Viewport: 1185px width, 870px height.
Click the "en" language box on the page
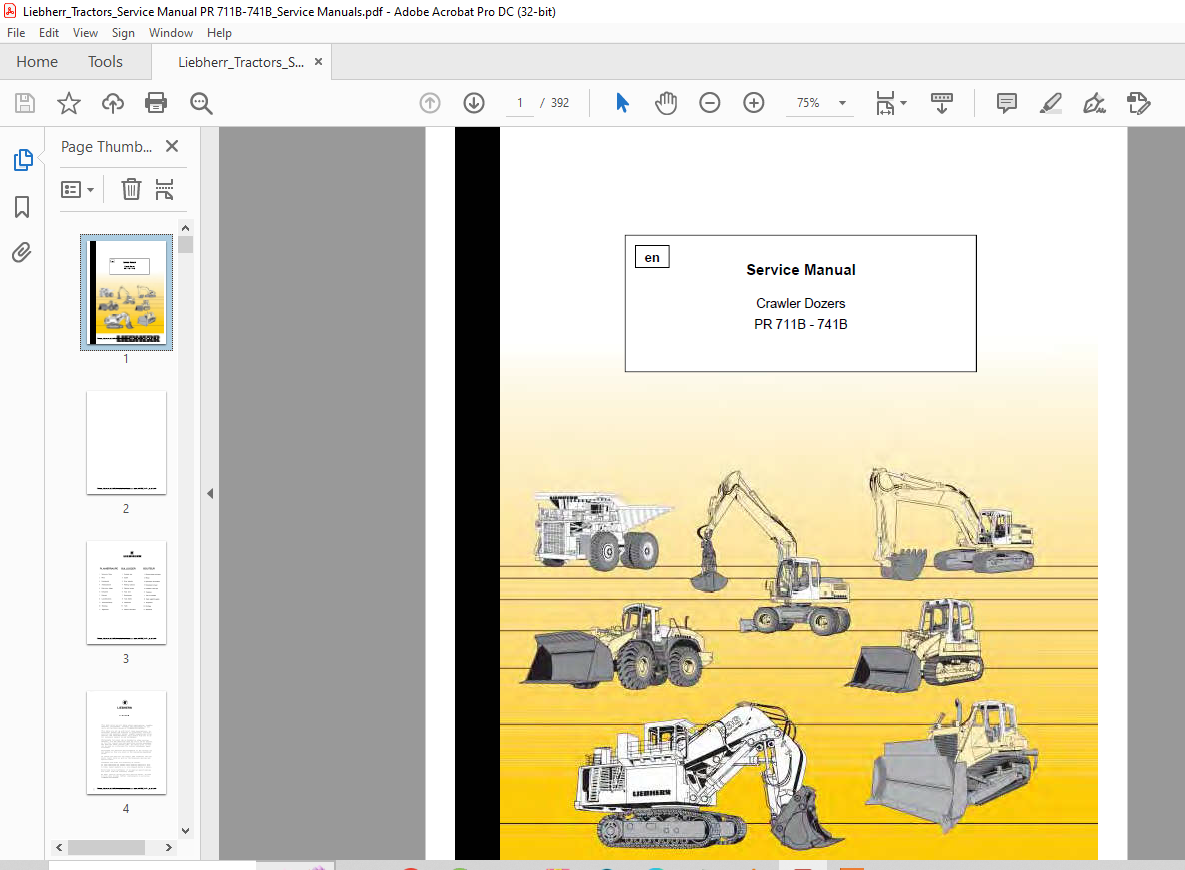(652, 257)
